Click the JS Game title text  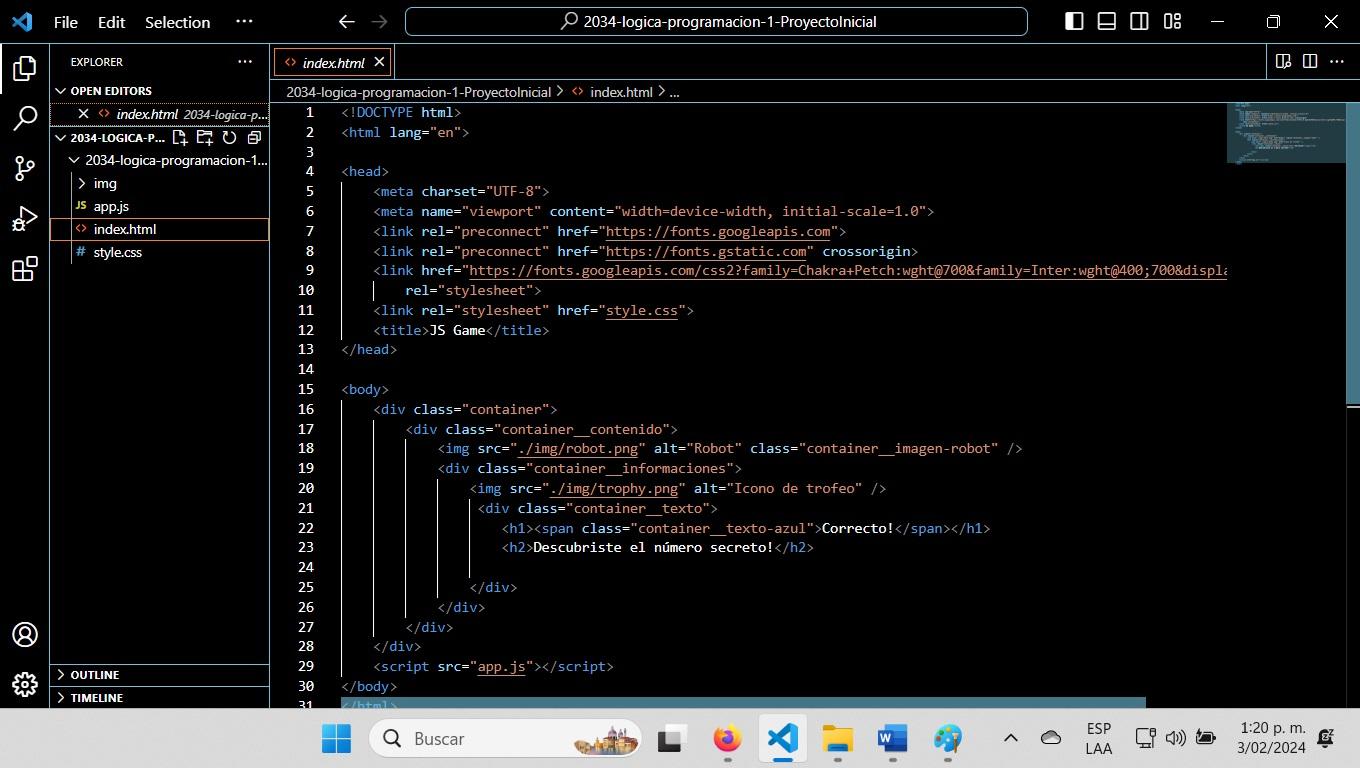click(x=457, y=330)
